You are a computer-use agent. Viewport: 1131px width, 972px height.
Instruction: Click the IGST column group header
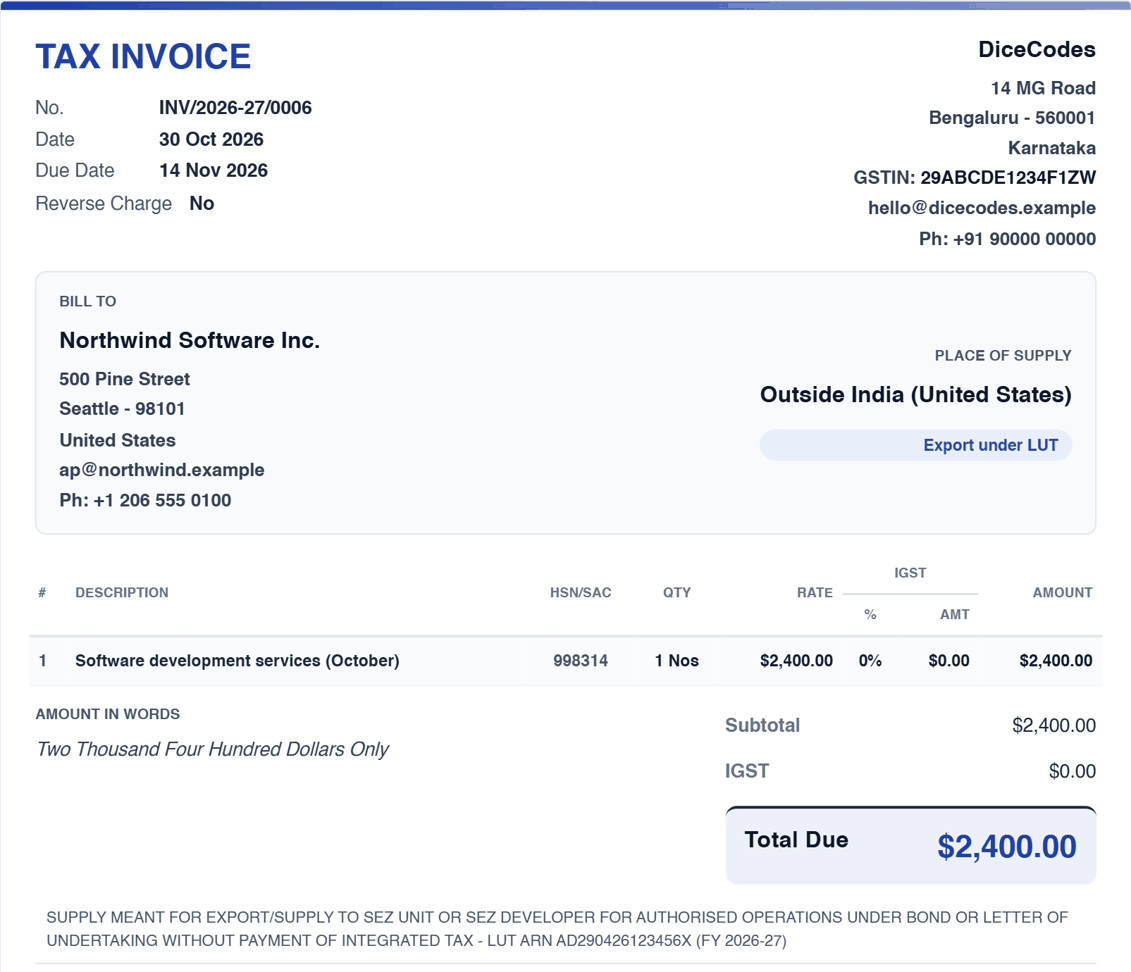point(910,573)
